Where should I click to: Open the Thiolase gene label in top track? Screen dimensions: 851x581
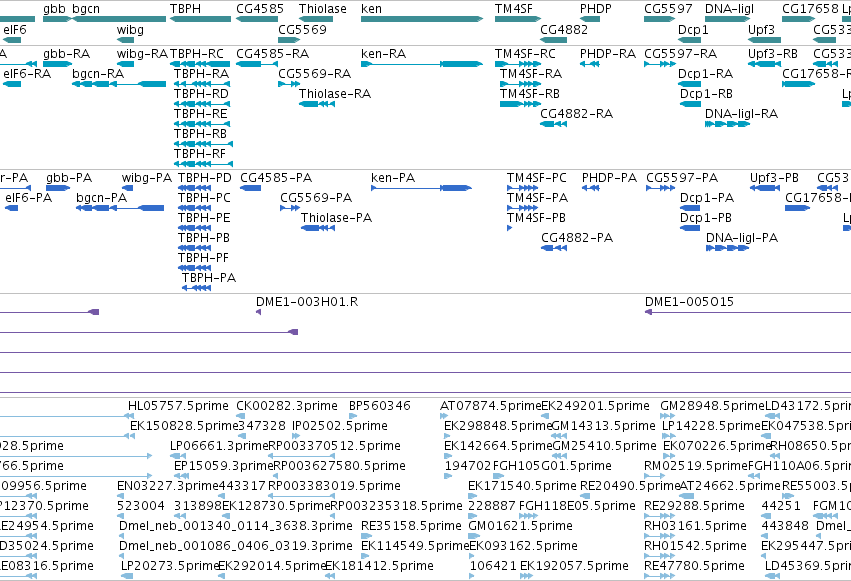[x=322, y=9]
